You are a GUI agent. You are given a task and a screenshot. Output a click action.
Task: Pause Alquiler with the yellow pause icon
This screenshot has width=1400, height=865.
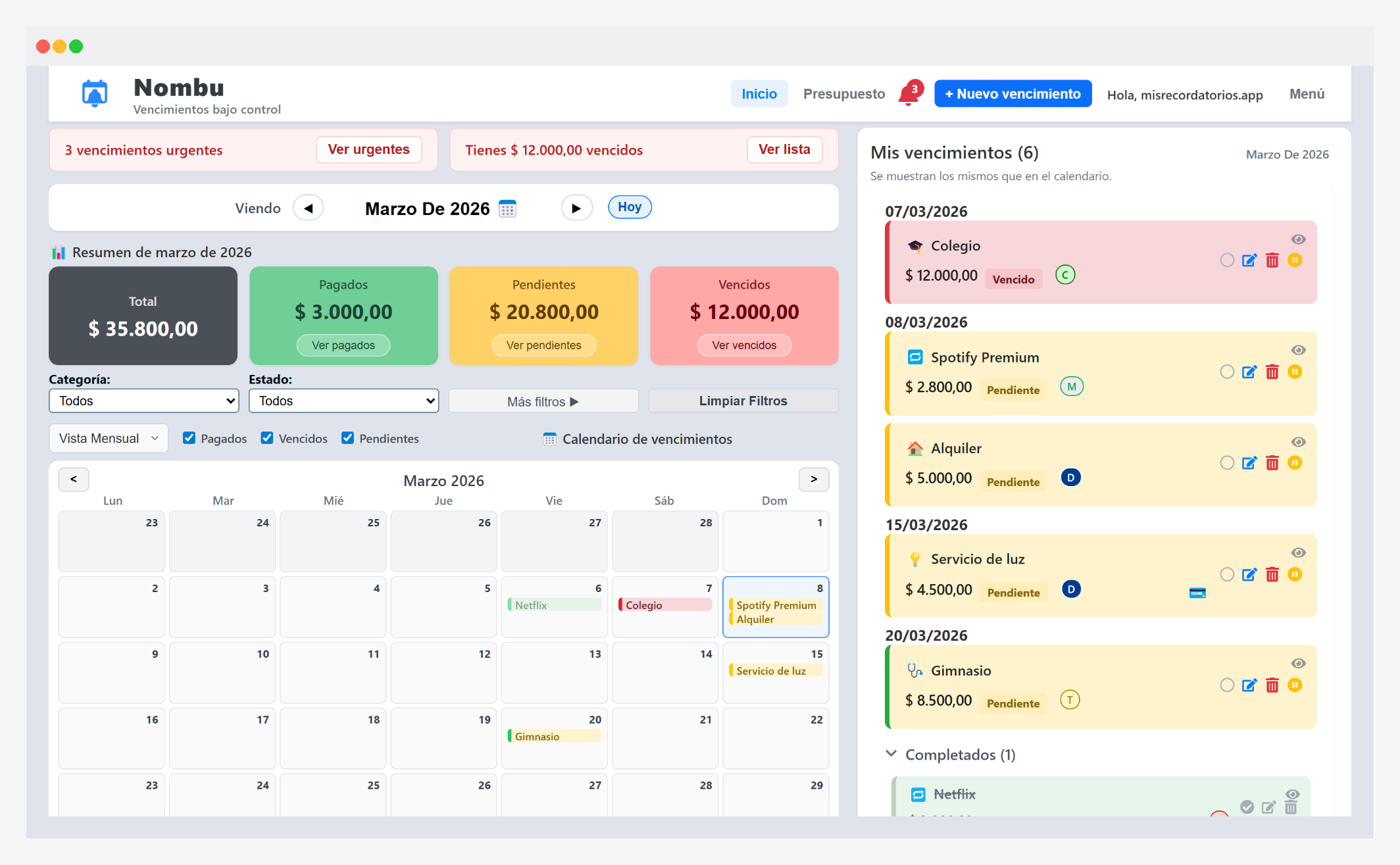point(1295,463)
